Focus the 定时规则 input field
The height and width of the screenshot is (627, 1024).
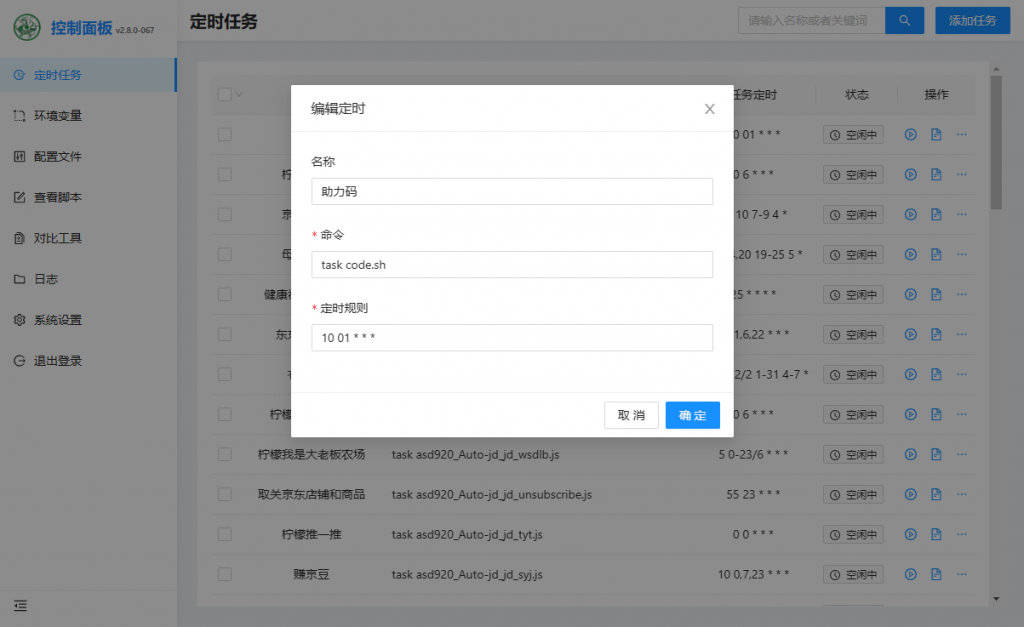(512, 338)
